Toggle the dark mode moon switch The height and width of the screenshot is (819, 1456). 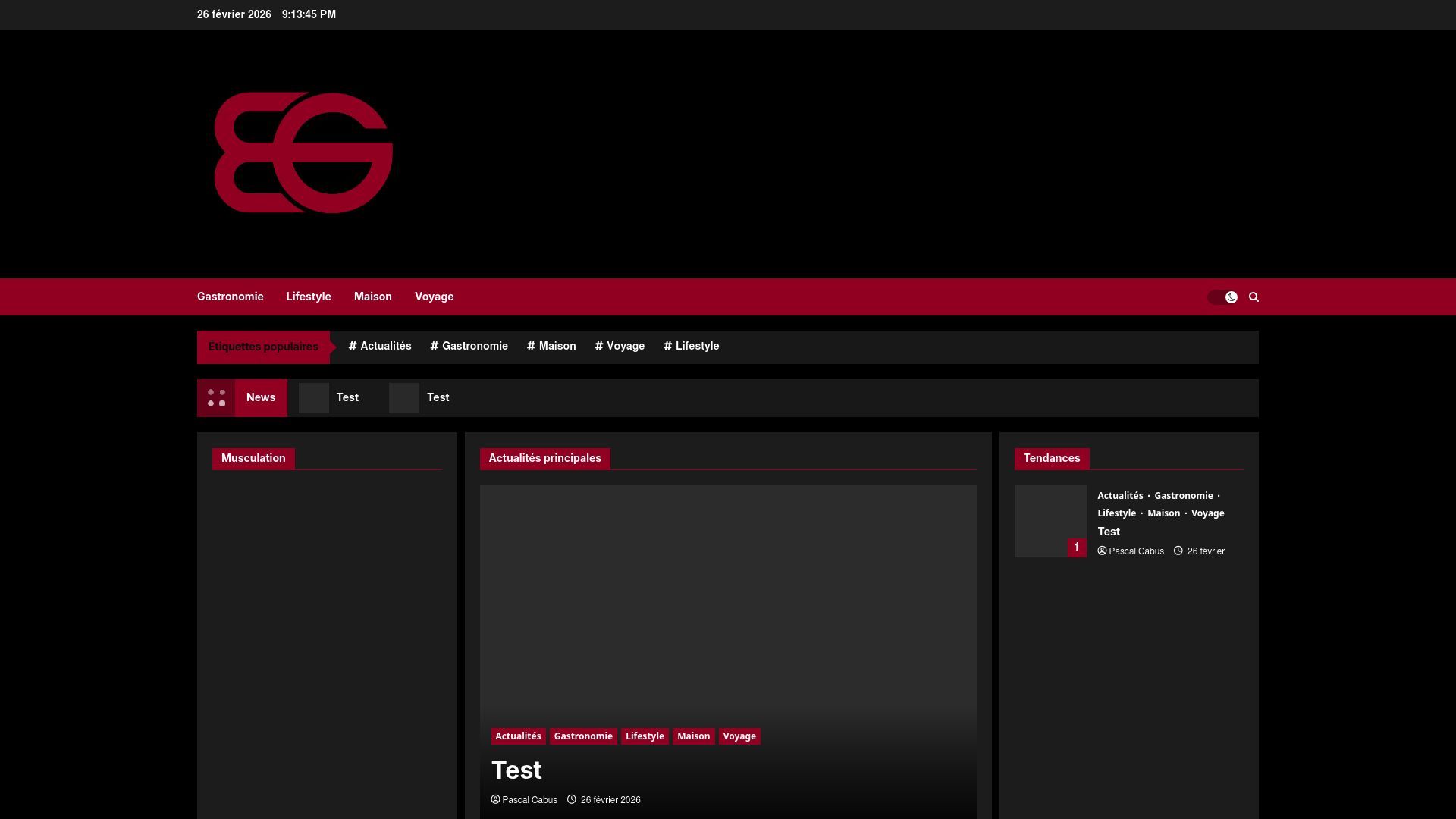[x=1222, y=297]
